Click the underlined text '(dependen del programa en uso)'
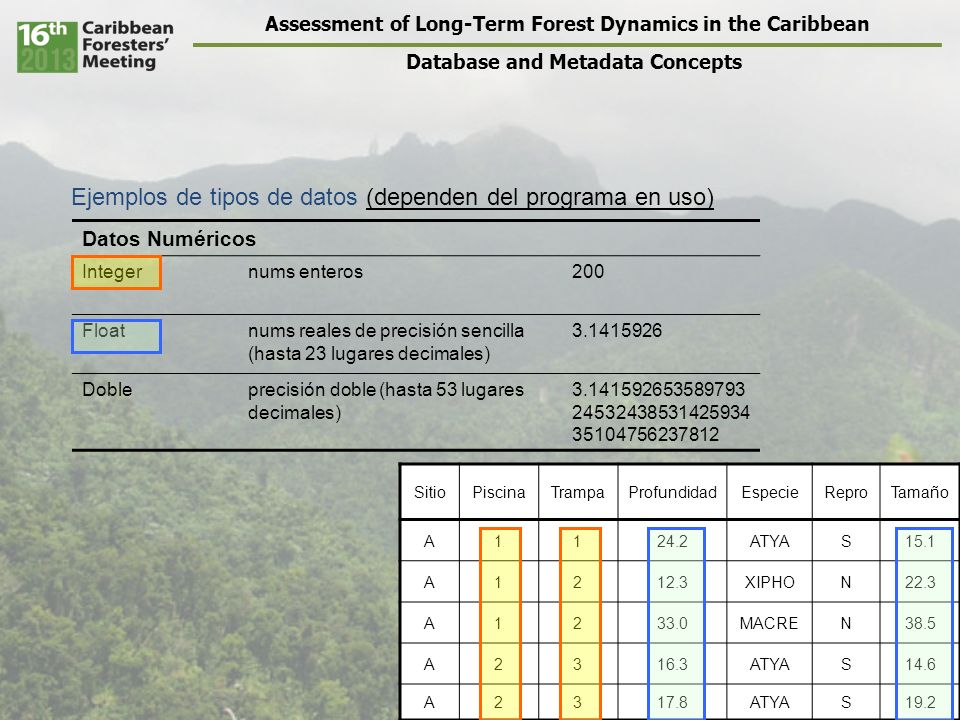 (540, 197)
